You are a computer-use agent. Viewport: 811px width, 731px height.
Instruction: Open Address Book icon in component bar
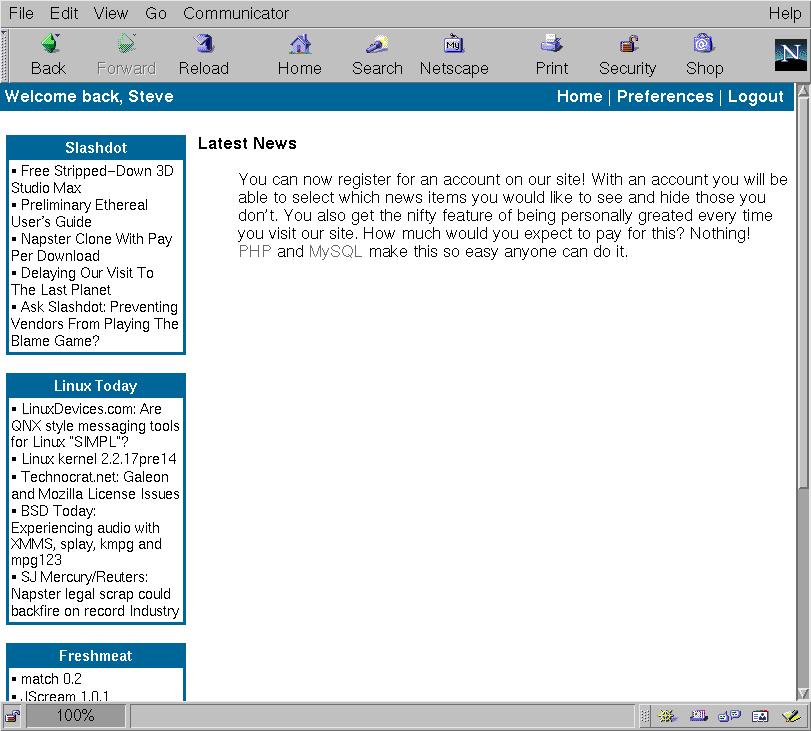pyautogui.click(x=760, y=716)
